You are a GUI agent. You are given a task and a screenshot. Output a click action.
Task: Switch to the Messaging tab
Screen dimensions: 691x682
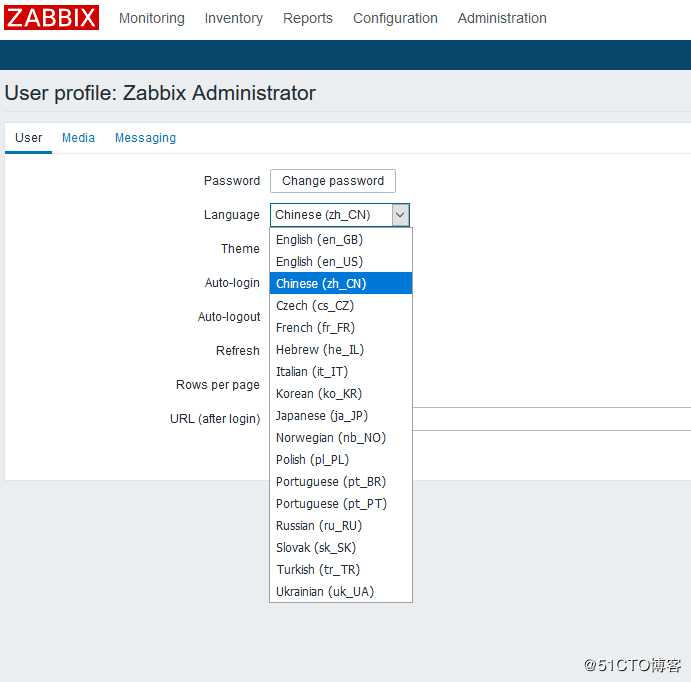145,137
